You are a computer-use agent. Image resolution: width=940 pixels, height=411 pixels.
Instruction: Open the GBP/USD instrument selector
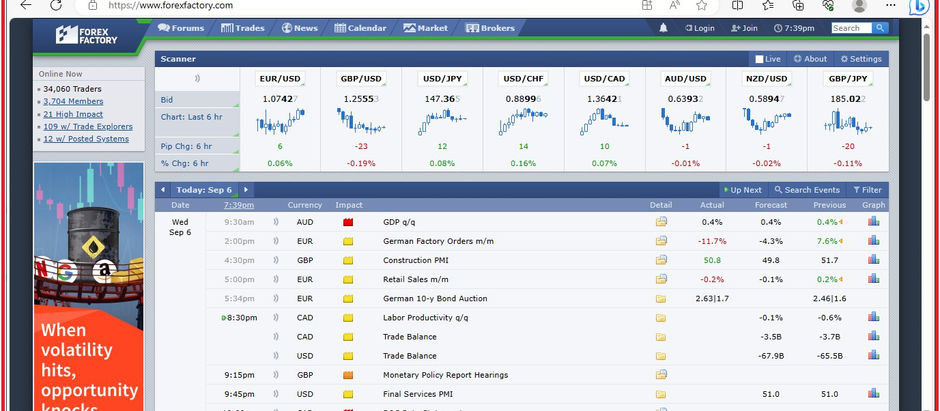click(361, 78)
